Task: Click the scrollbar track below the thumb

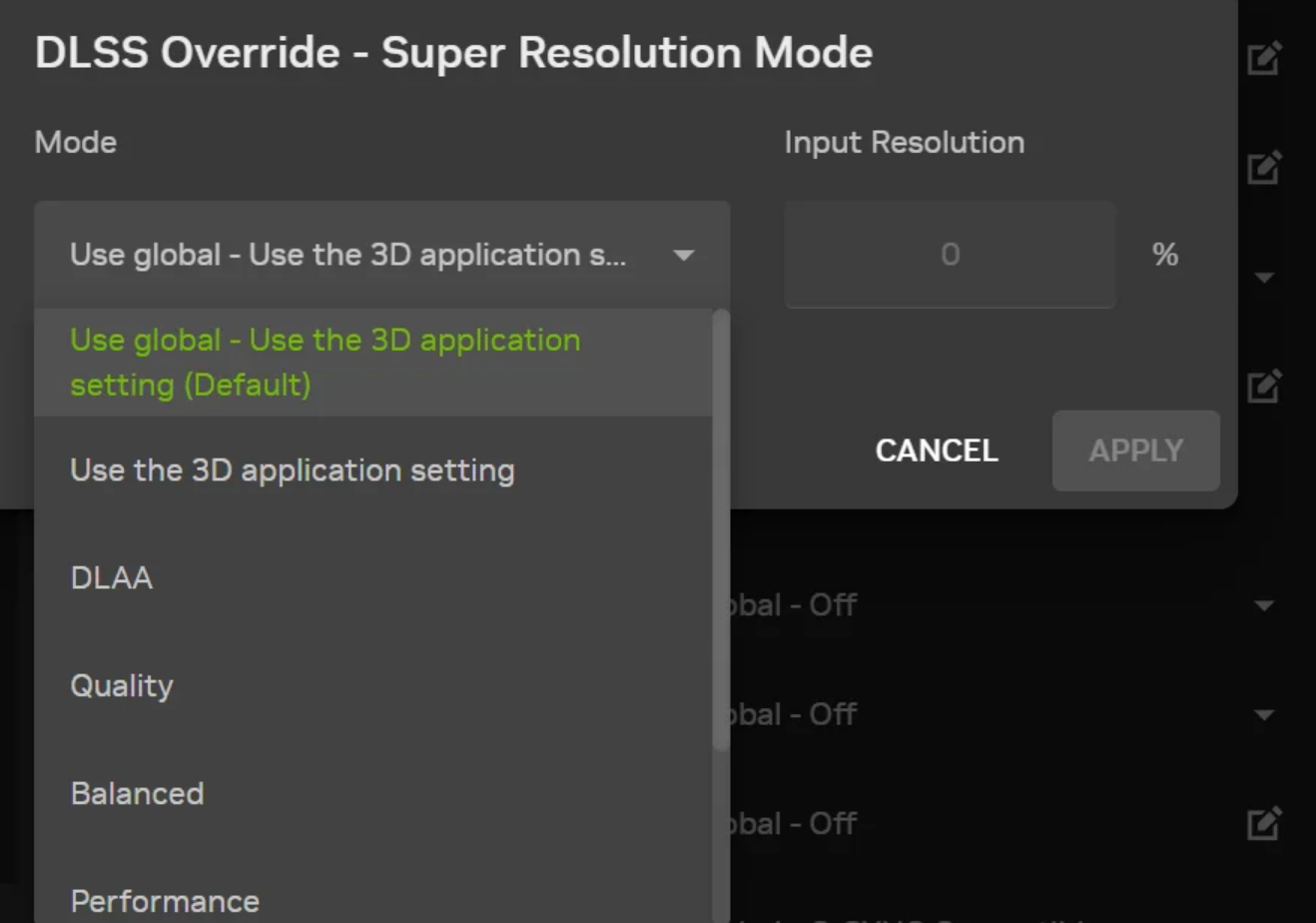Action: [721, 837]
